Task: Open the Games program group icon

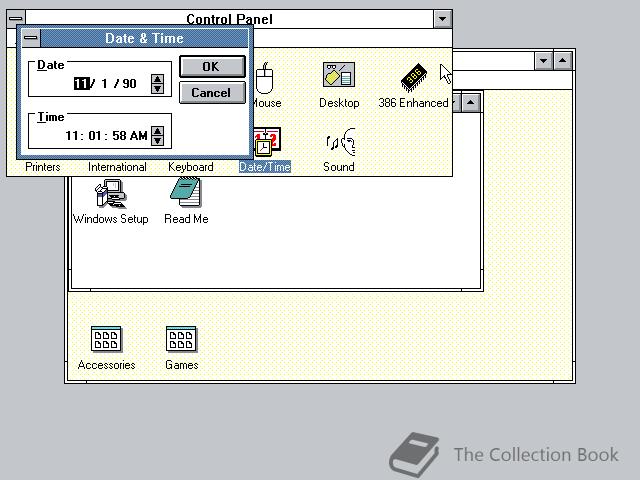Action: (181, 339)
